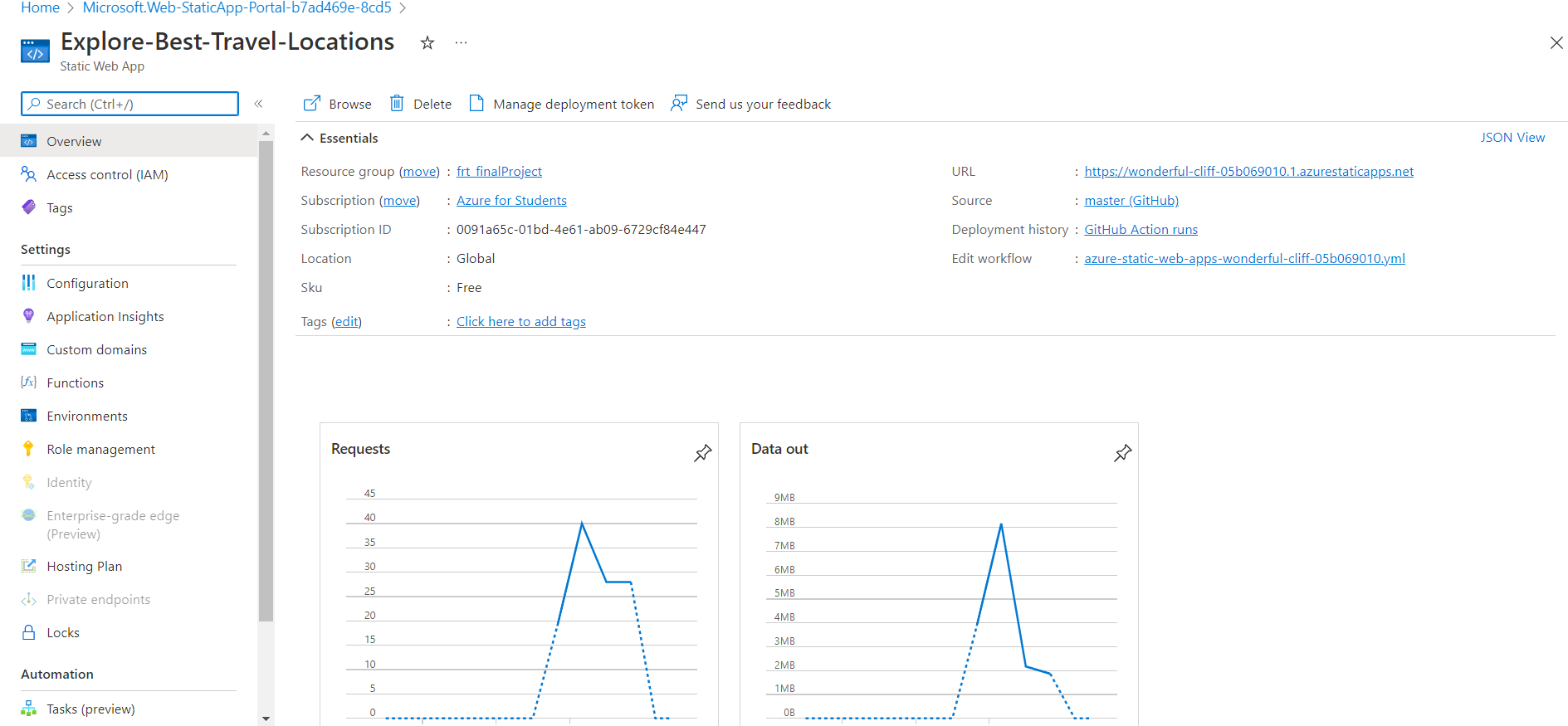
Task: Open the master (GitHub) source link
Action: (1131, 201)
